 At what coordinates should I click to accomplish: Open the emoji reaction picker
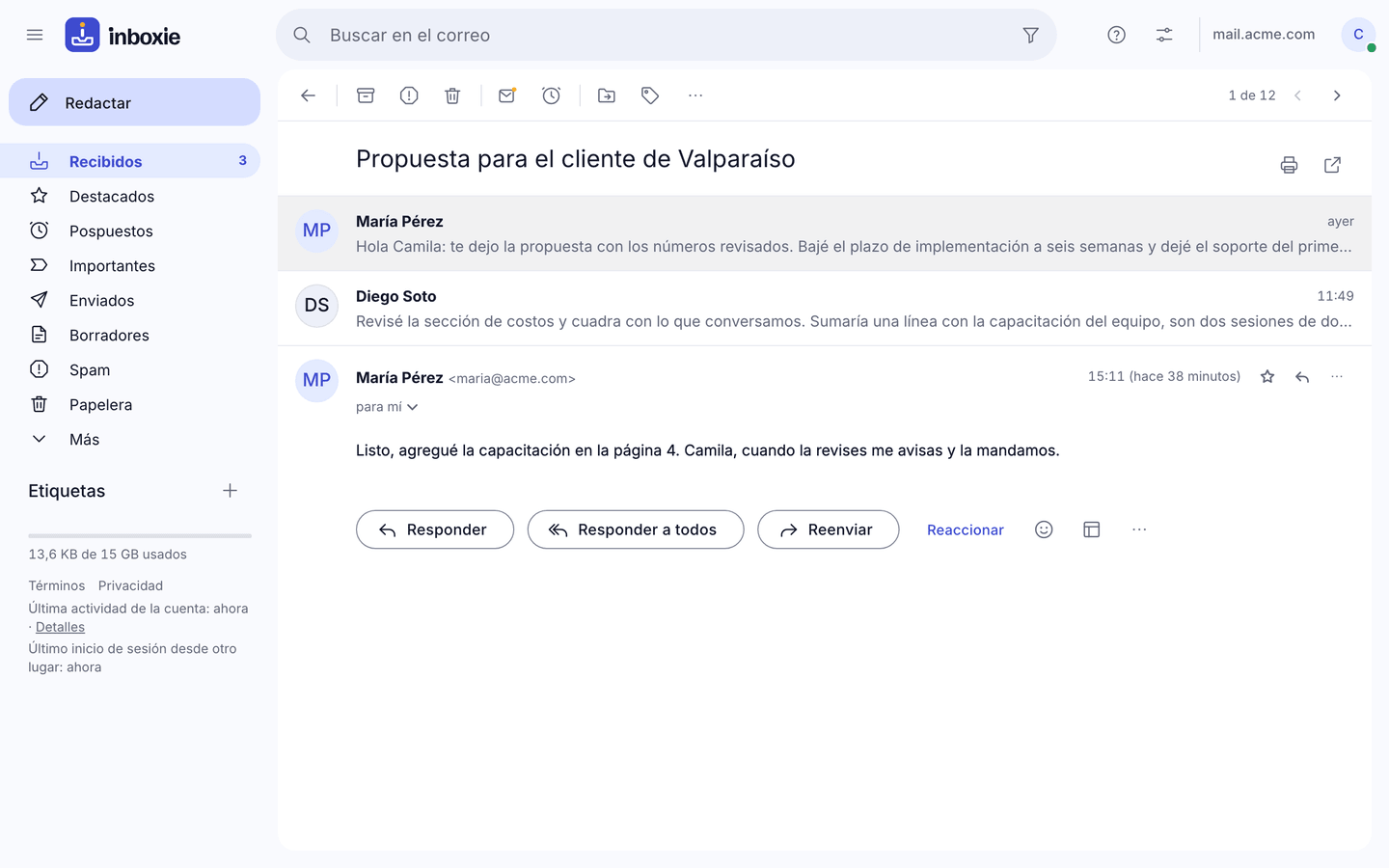(x=1044, y=529)
